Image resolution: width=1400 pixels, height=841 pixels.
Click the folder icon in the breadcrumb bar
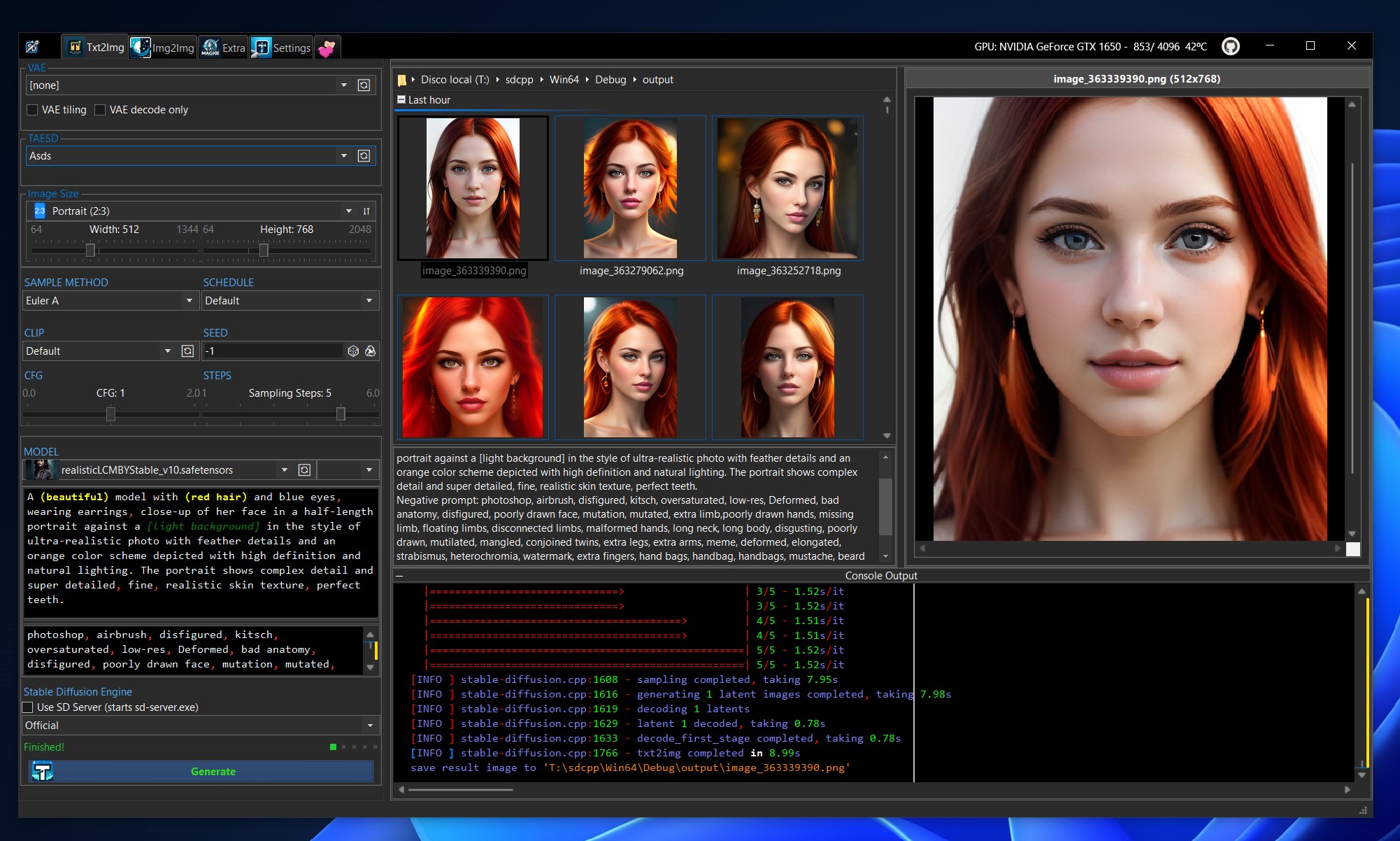(x=402, y=80)
